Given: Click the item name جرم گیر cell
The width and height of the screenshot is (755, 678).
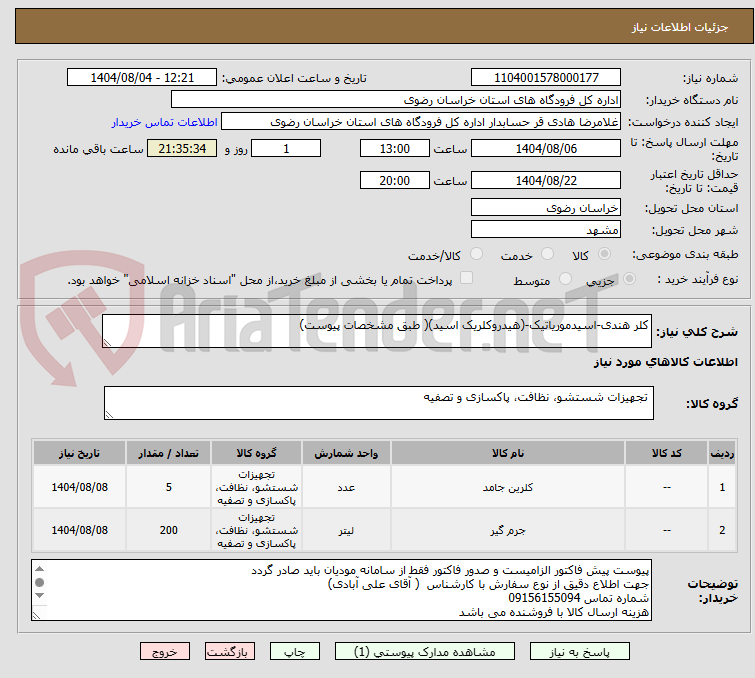Looking at the screenshot, I should click(x=508, y=530).
